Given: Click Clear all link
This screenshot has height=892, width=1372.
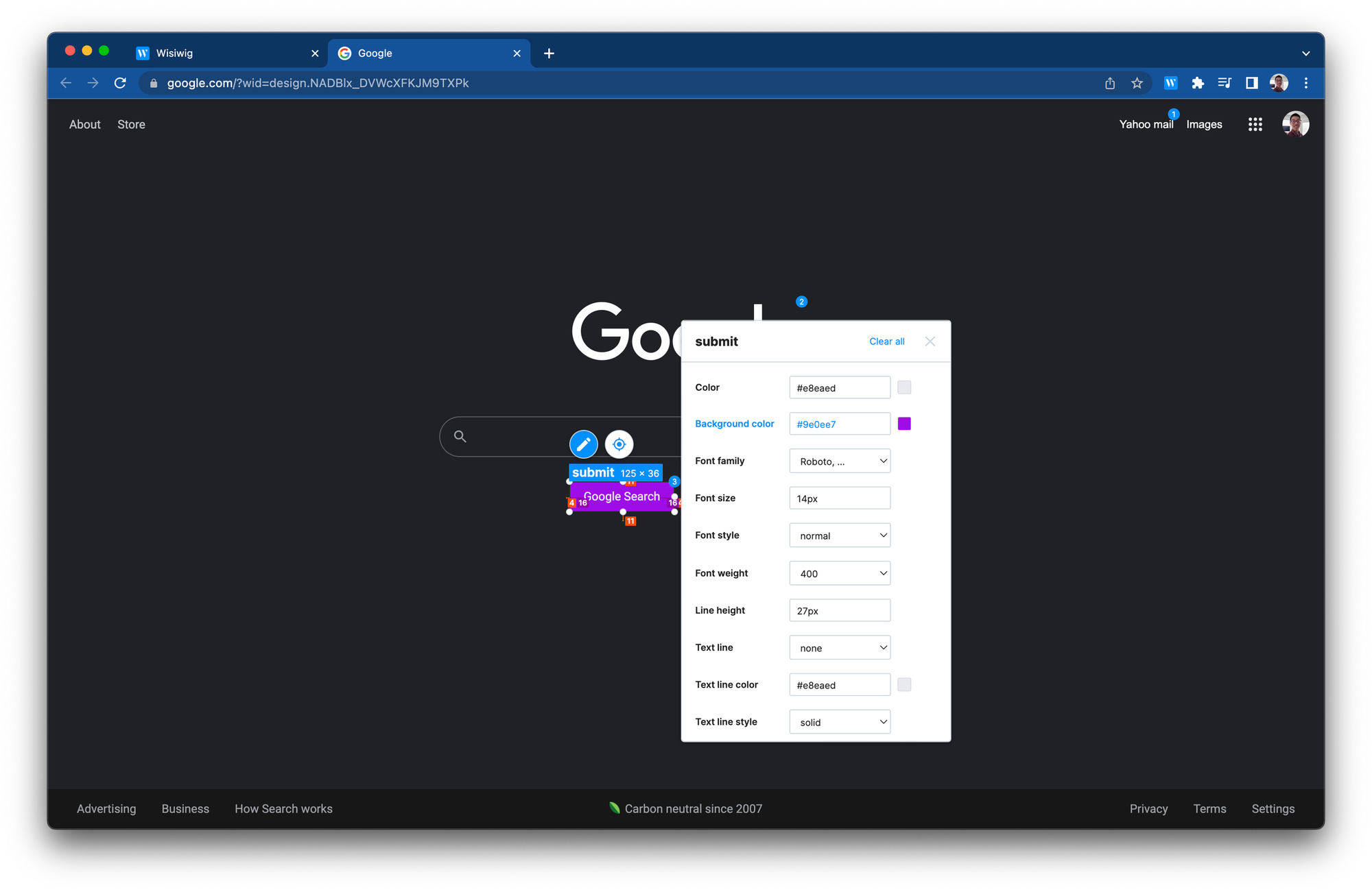Looking at the screenshot, I should coord(886,341).
